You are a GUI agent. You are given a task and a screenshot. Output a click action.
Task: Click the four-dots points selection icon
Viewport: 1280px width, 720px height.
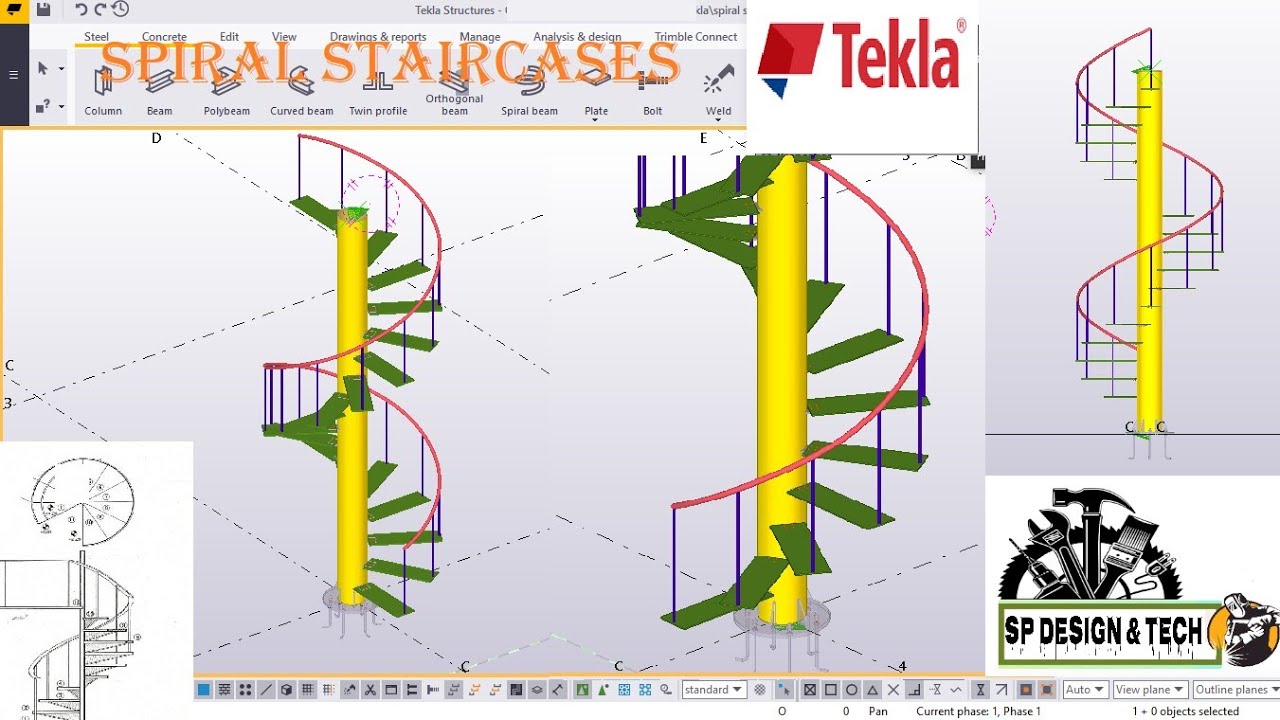pos(245,690)
